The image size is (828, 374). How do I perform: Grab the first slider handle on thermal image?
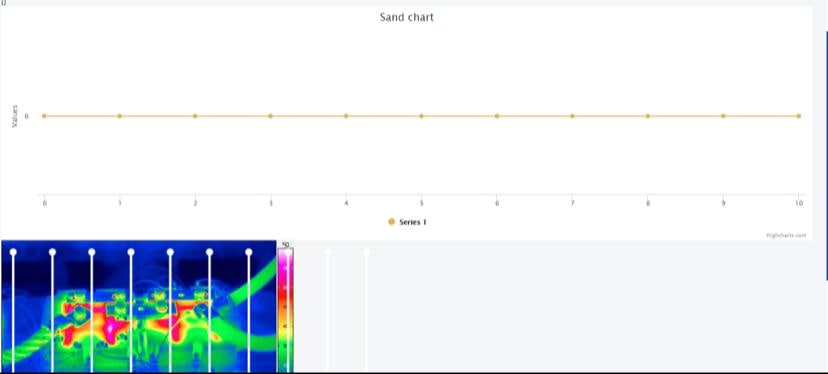point(13,253)
